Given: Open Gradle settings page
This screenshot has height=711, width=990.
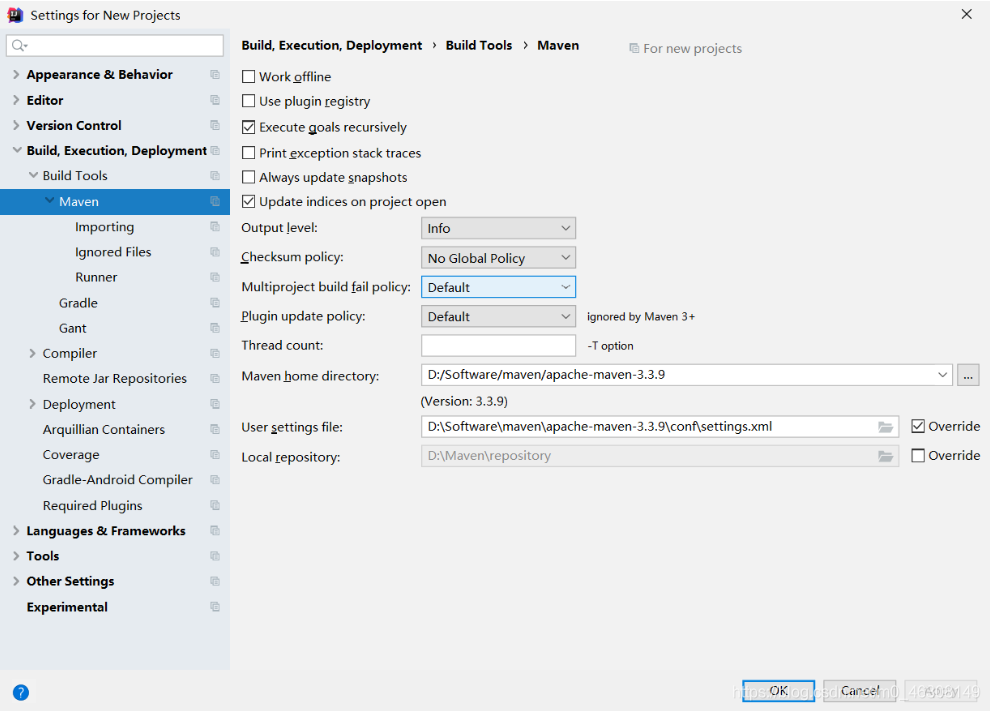Looking at the screenshot, I should (78, 303).
